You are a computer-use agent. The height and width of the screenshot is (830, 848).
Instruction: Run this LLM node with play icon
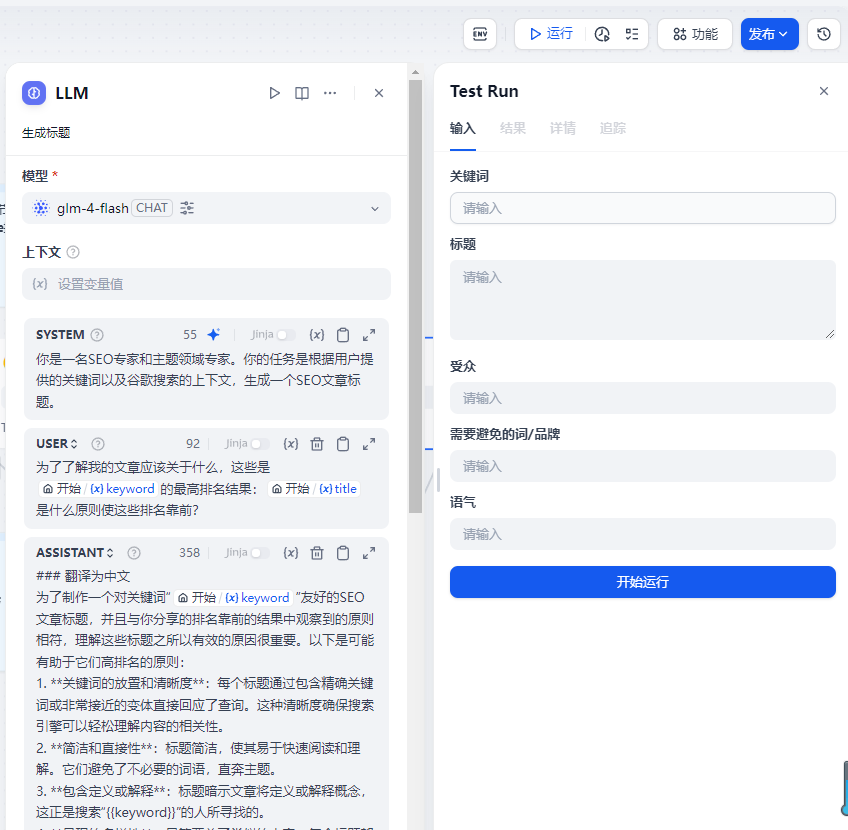pyautogui.click(x=274, y=93)
